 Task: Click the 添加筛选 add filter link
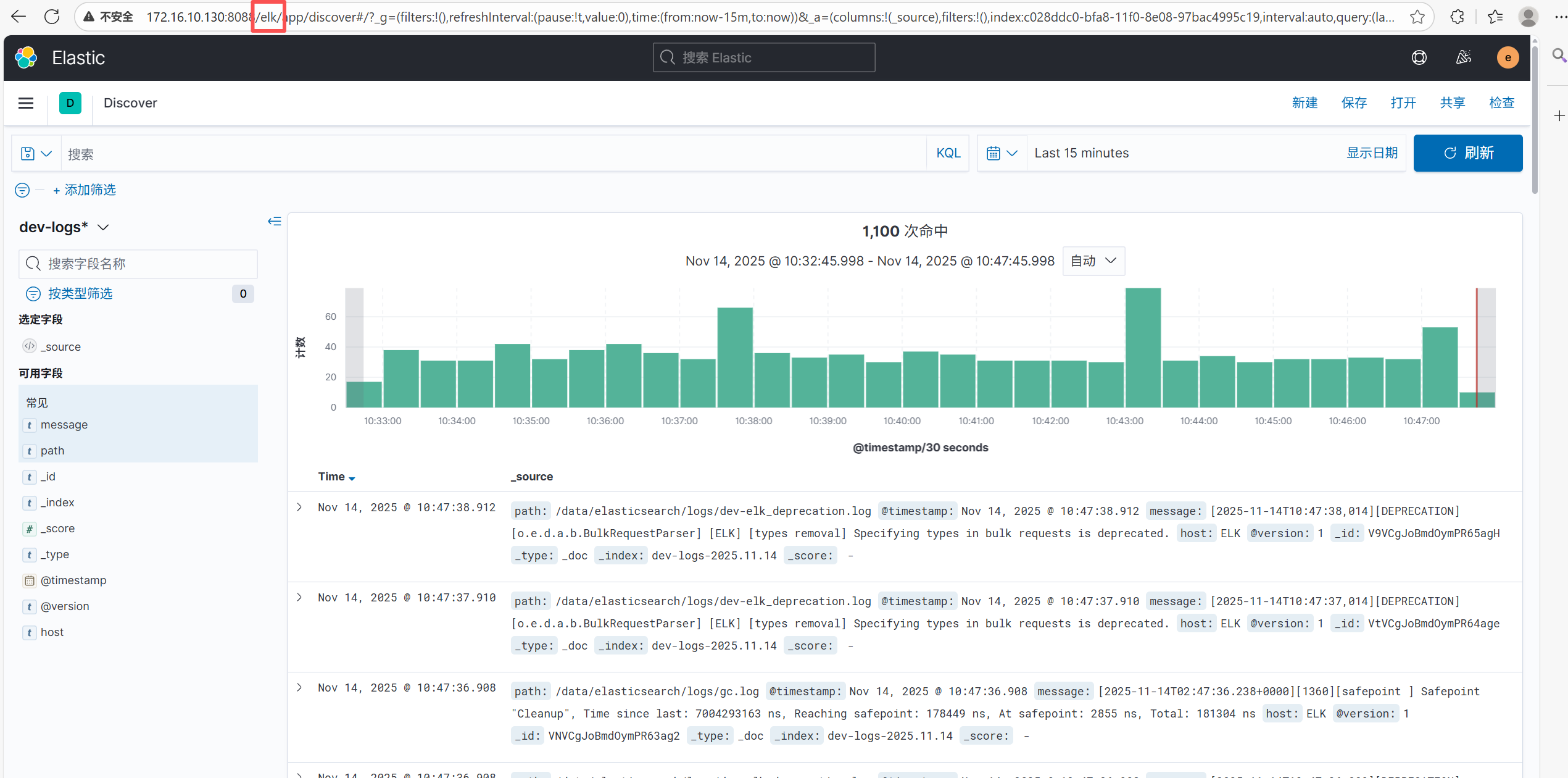(x=85, y=190)
